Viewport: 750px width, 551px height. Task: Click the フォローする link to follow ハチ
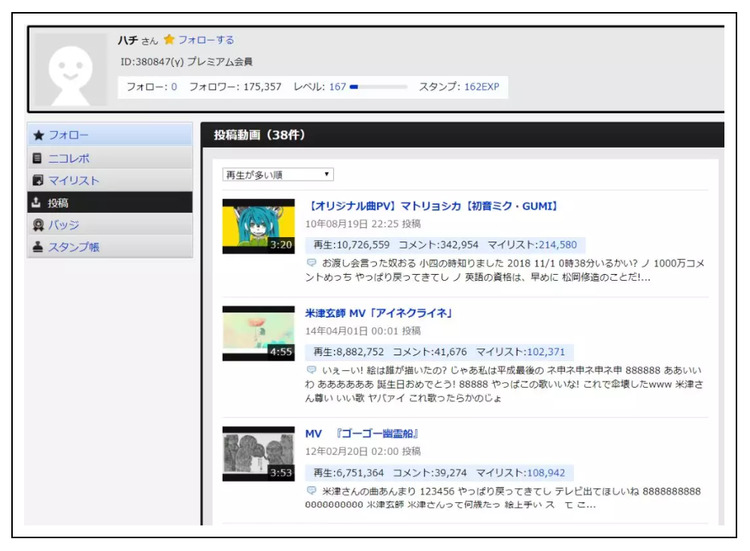point(206,40)
